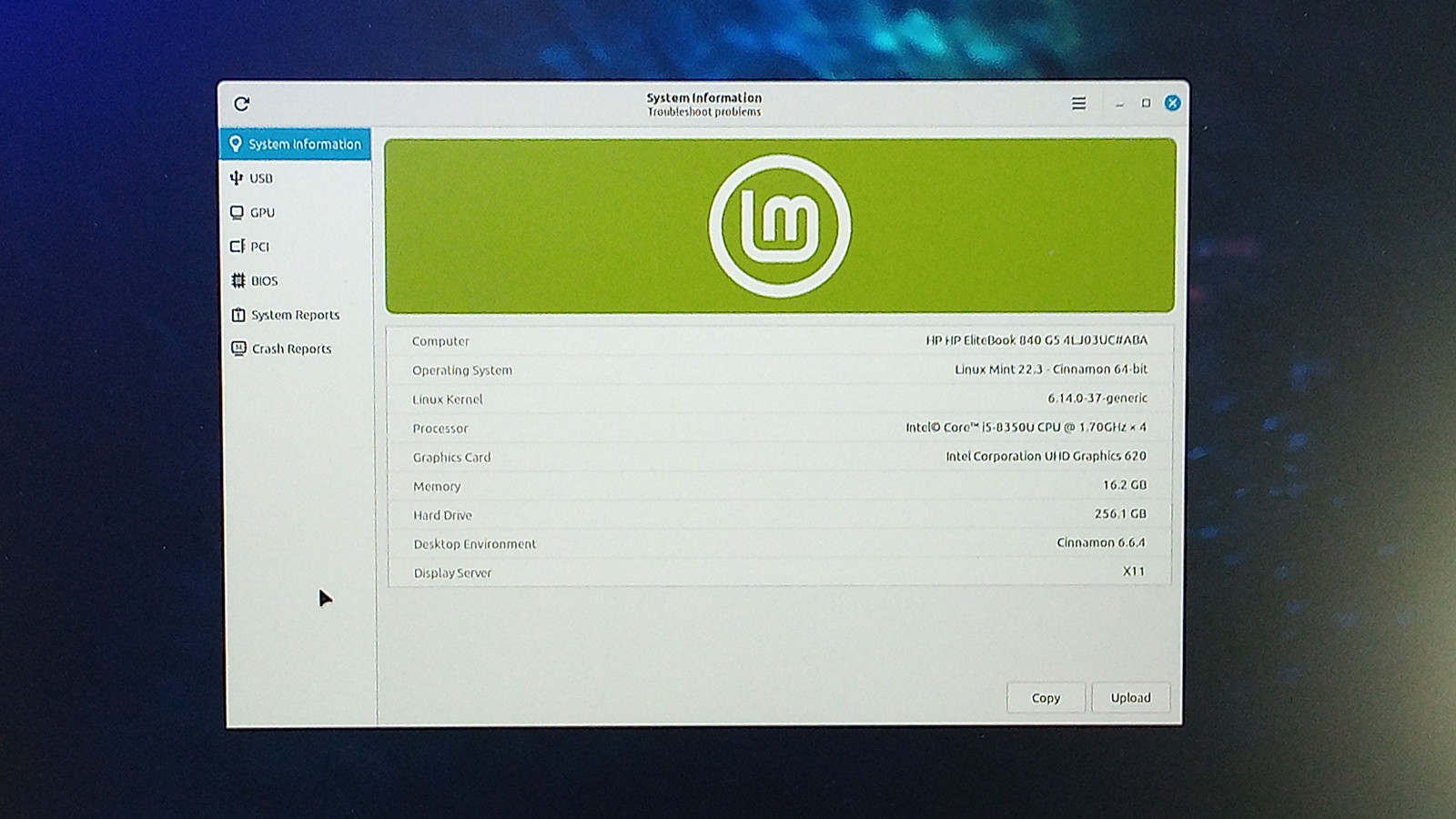Image resolution: width=1456 pixels, height=819 pixels.
Task: Open the System Information sidebar tab
Action: [x=296, y=144]
